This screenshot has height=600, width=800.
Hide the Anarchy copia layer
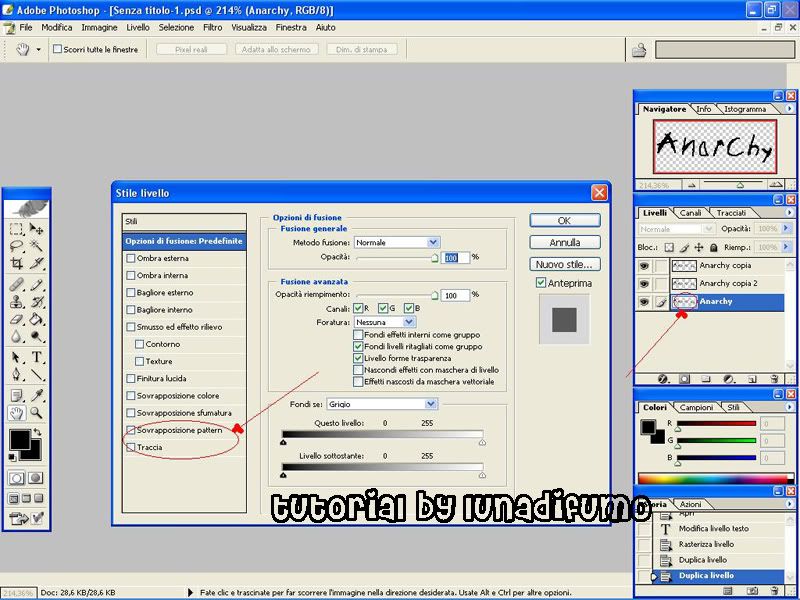coord(644,266)
